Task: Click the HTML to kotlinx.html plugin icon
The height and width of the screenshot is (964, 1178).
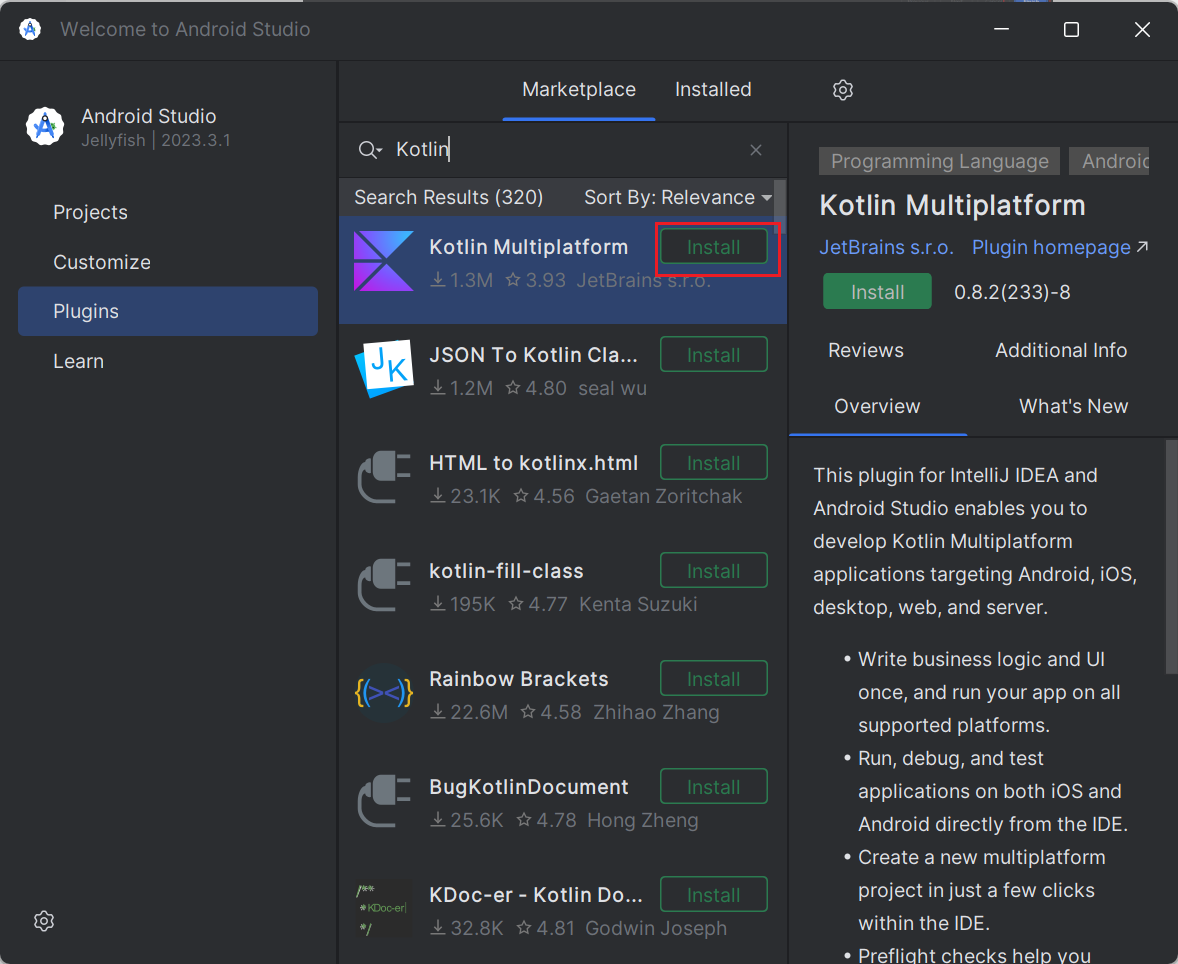Action: tap(384, 477)
